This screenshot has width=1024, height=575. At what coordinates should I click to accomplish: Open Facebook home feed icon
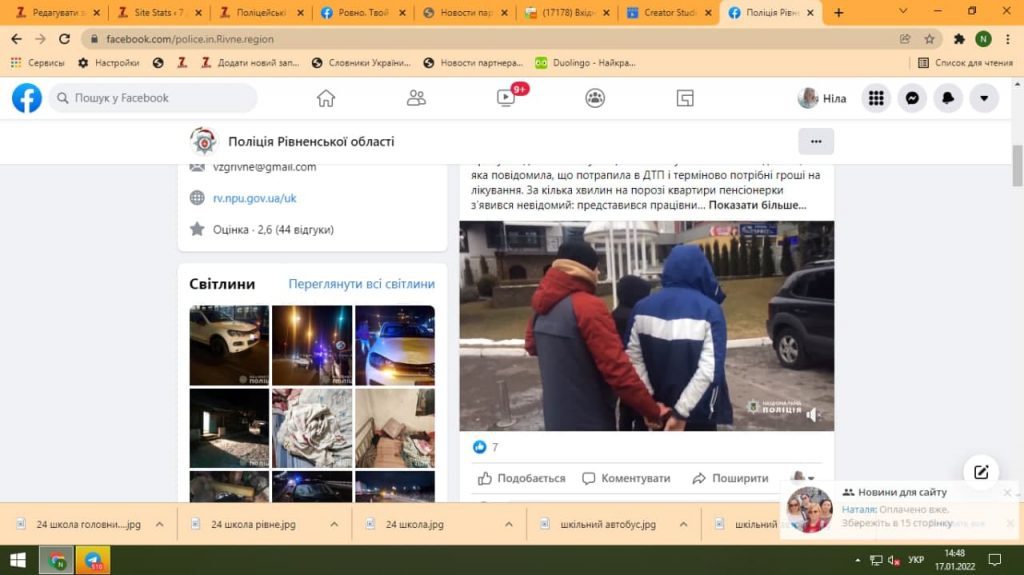325,98
